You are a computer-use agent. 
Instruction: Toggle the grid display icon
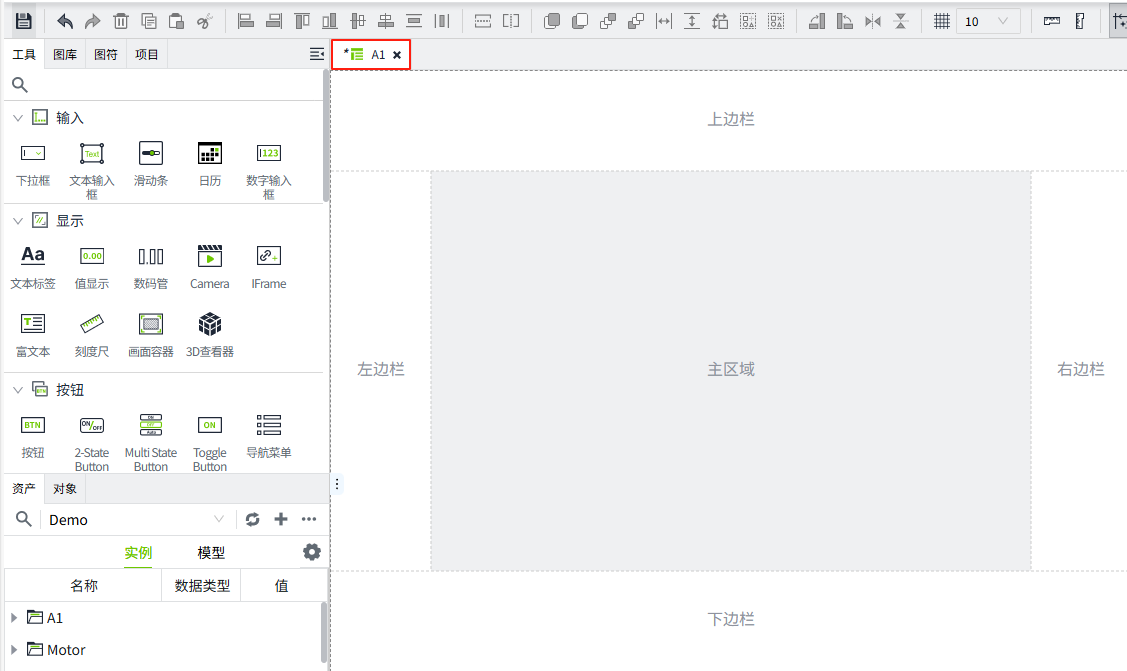(x=941, y=21)
